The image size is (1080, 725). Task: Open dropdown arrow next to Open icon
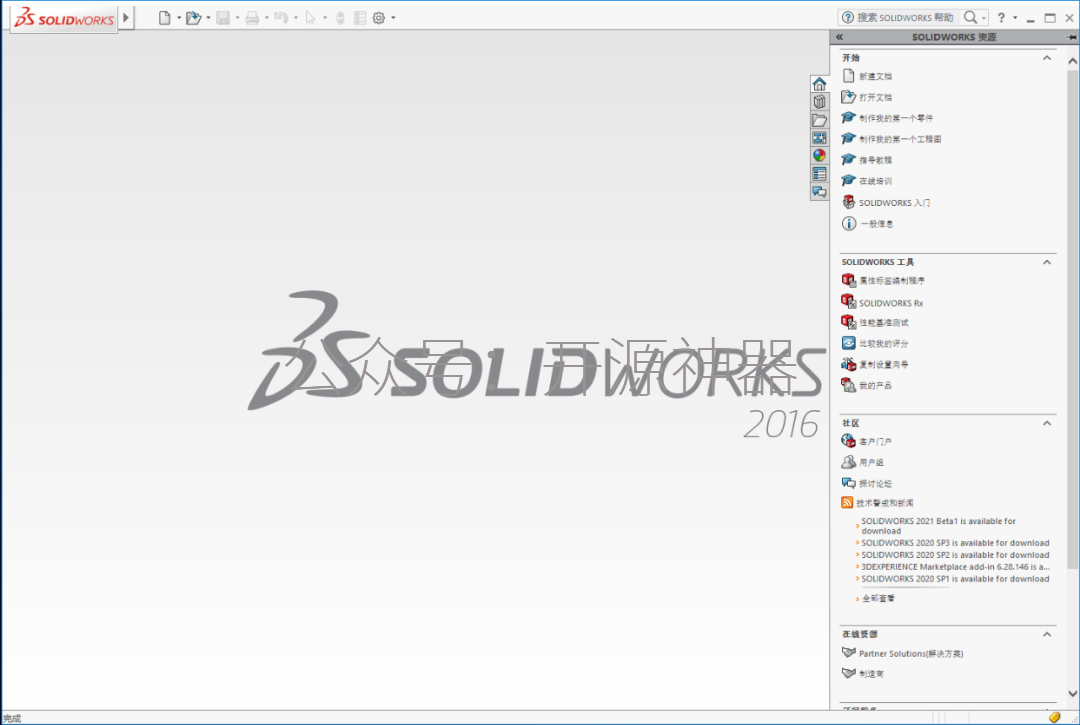click(x=208, y=18)
